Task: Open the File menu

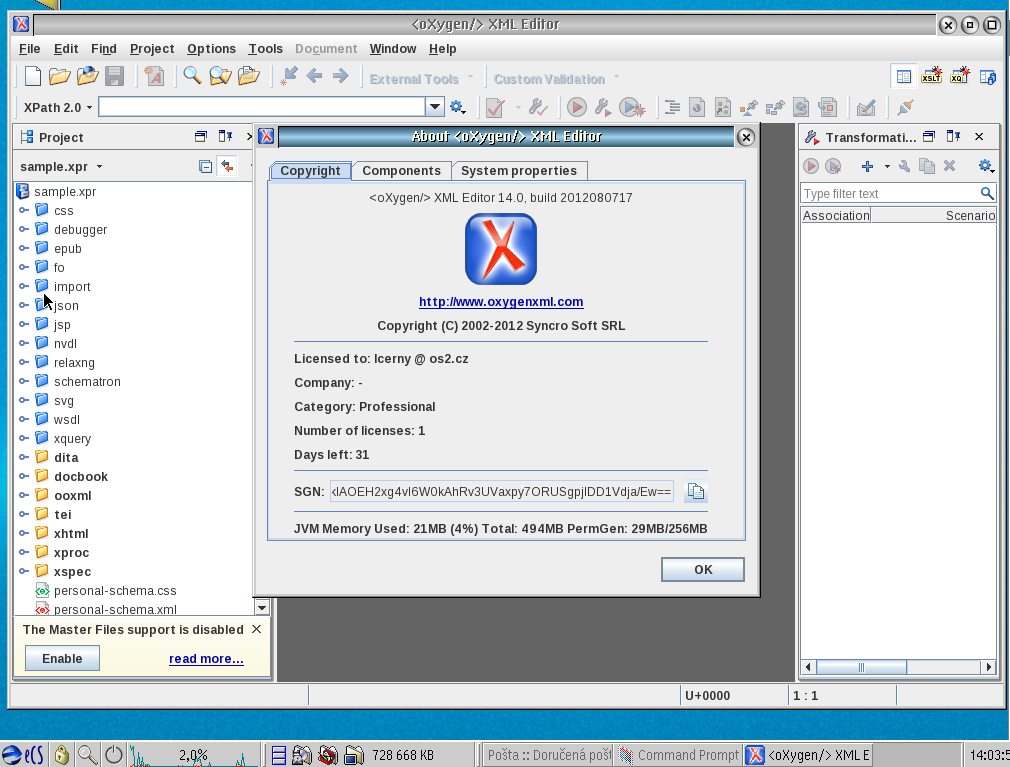Action: (30, 49)
